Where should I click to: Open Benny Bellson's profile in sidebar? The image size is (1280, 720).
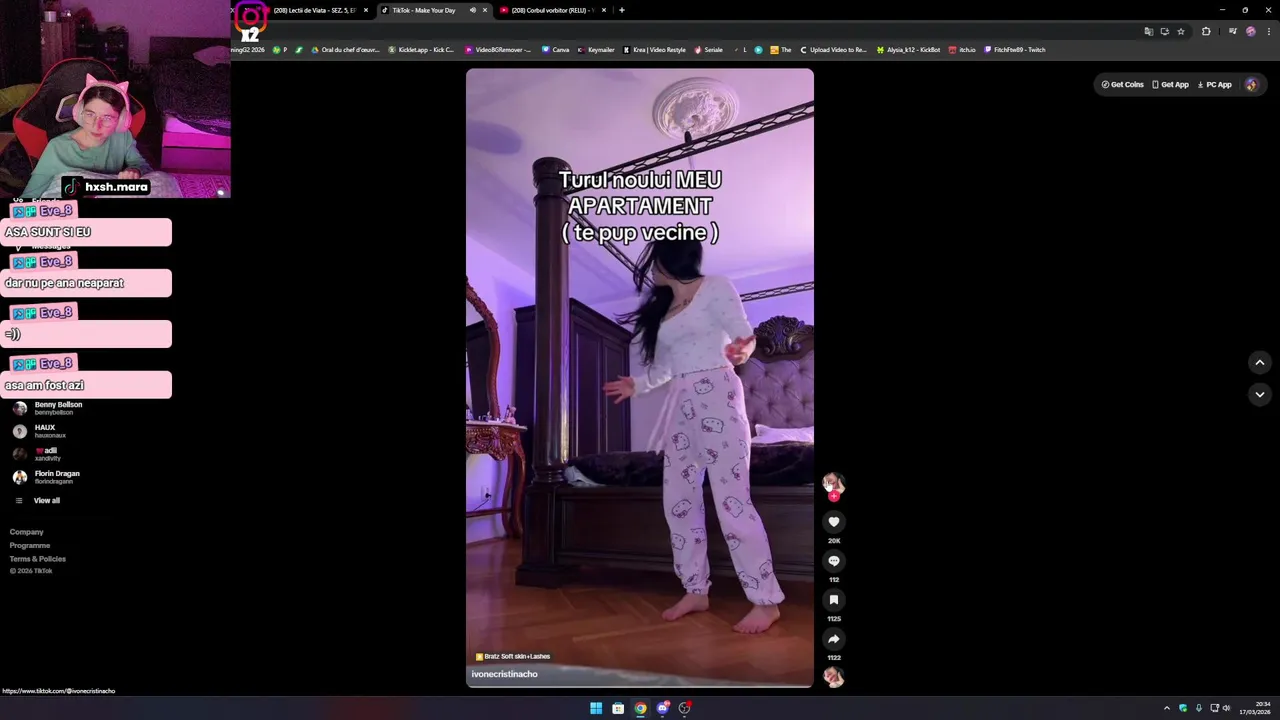point(48,408)
